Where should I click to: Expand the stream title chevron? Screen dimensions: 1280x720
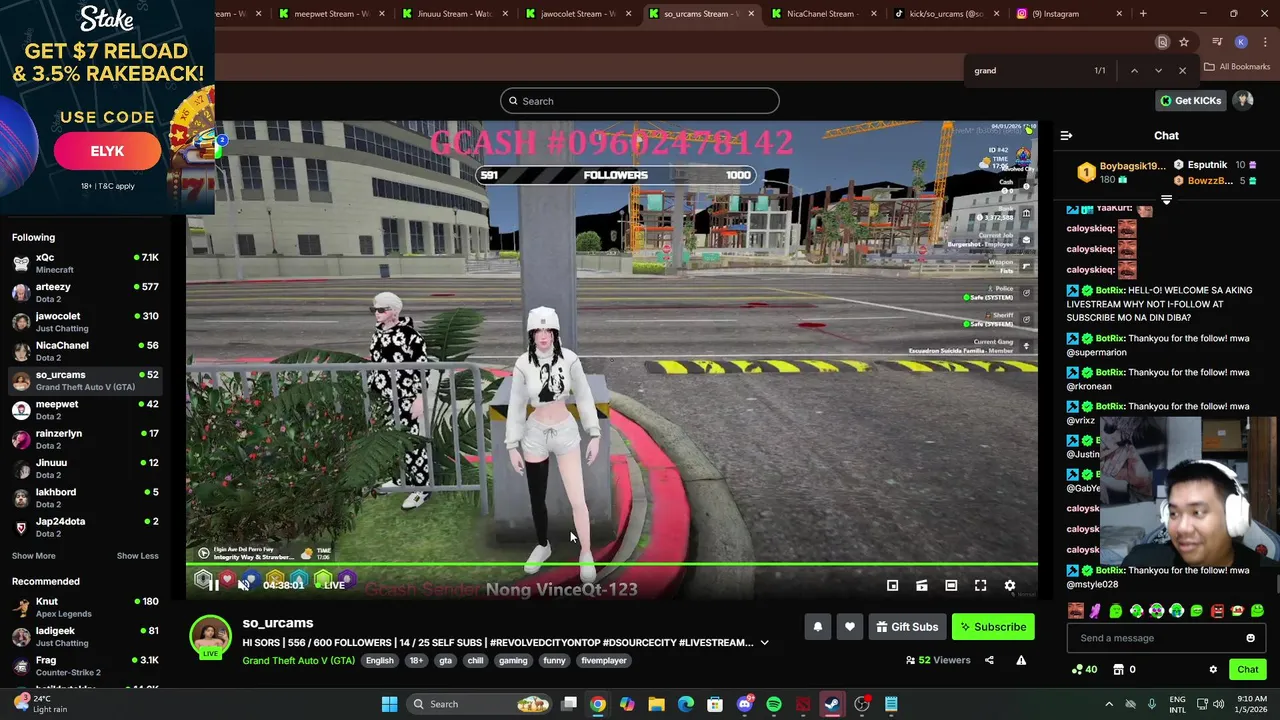click(x=764, y=643)
